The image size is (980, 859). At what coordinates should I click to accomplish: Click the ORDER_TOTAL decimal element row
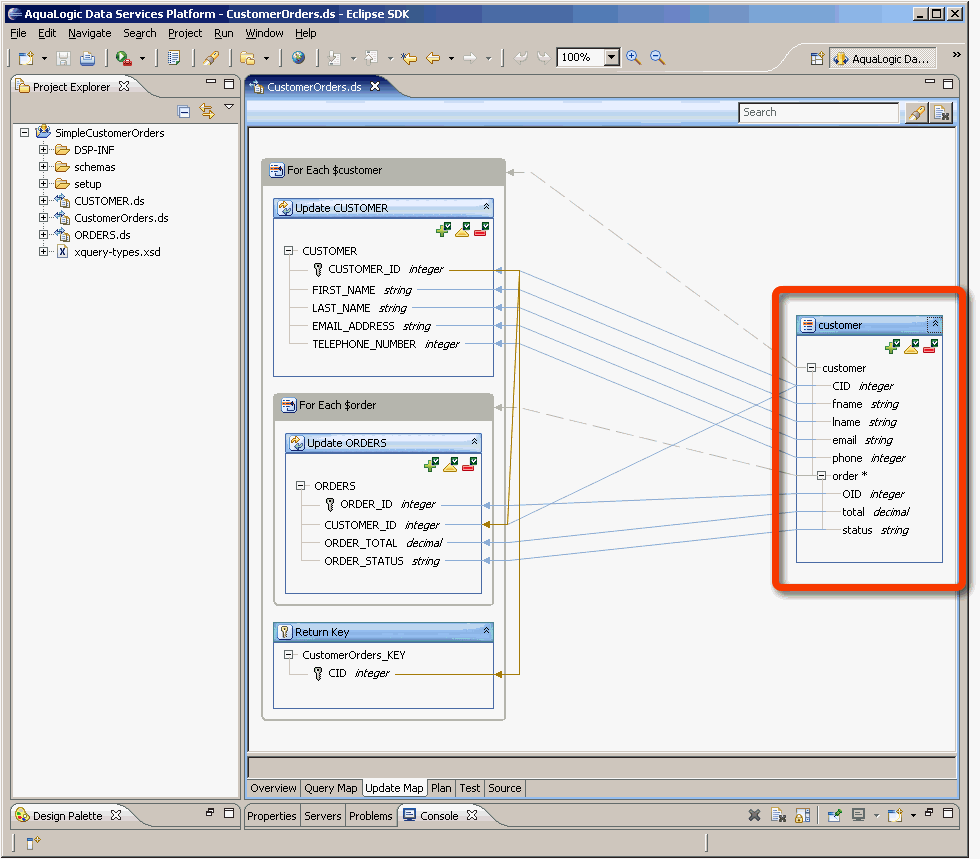[x=382, y=543]
